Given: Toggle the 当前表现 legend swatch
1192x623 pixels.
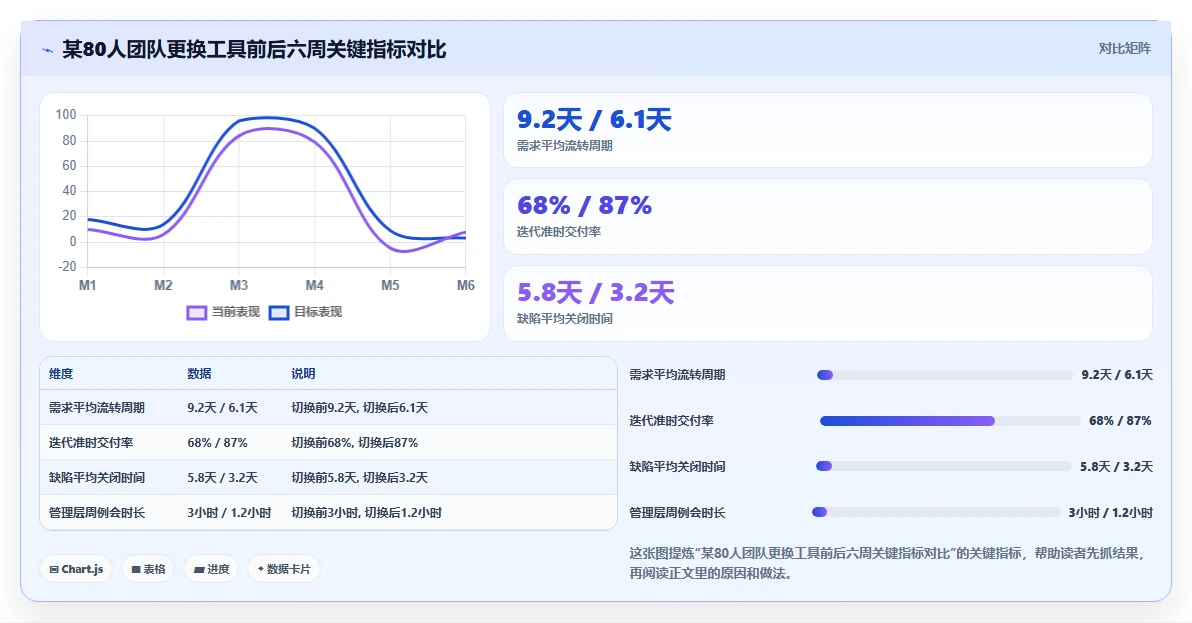Looking at the screenshot, I should 196,312.
